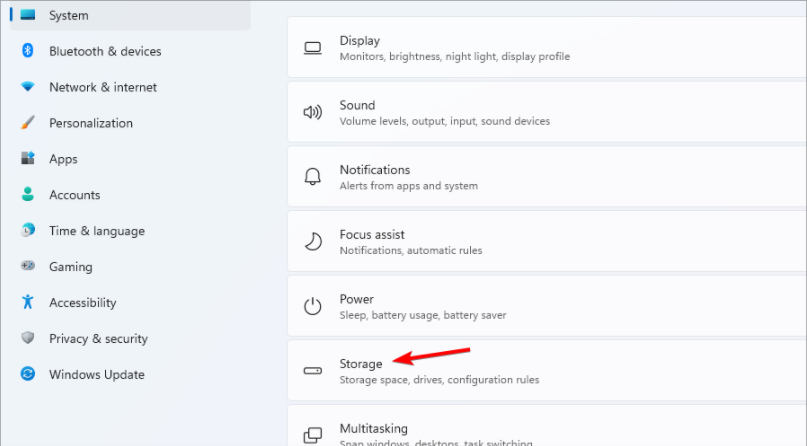Select System in the sidebar
807x446 pixels.
click(x=68, y=15)
